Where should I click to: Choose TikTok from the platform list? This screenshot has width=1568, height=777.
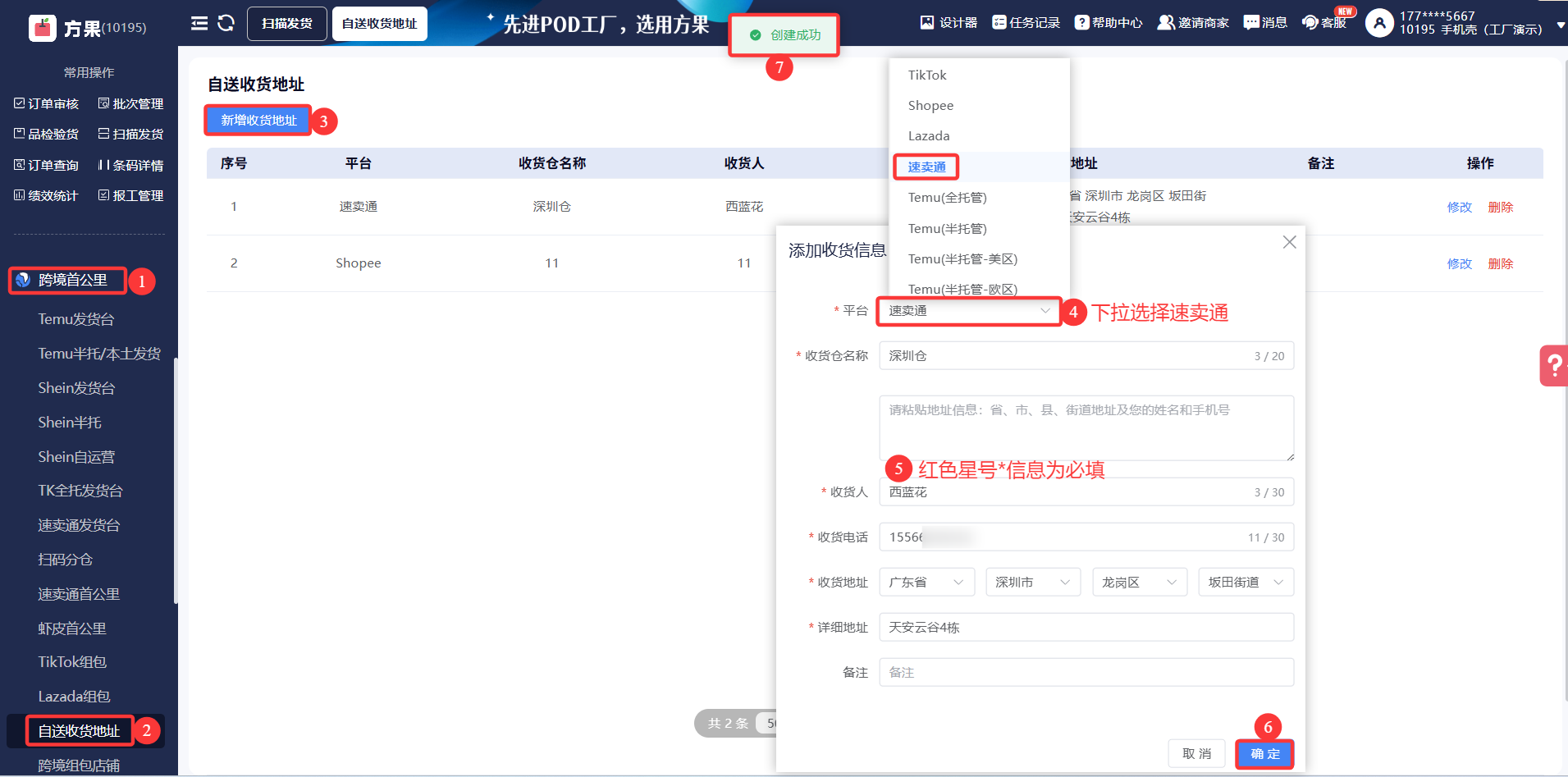(x=979, y=75)
